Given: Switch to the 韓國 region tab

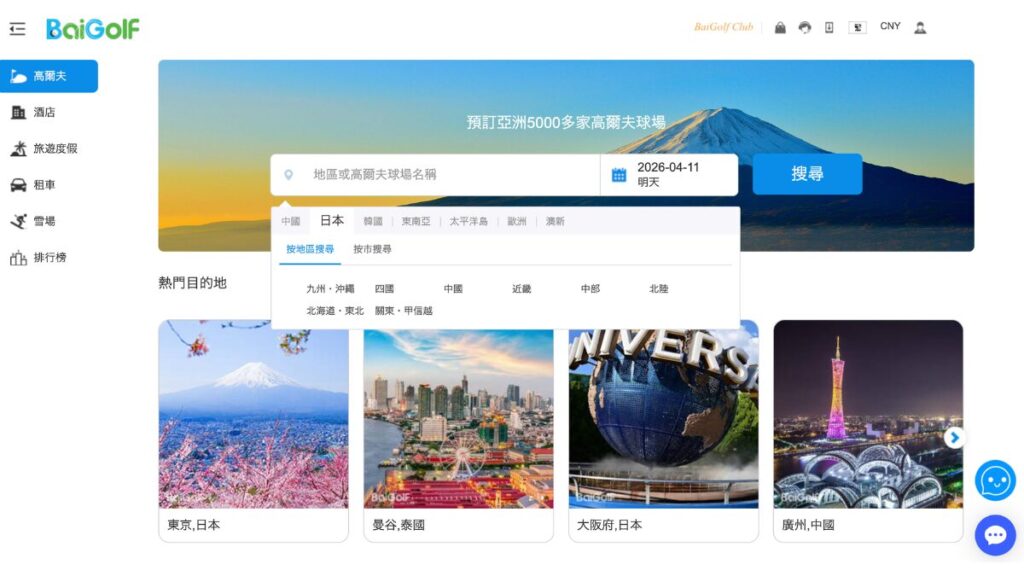Looking at the screenshot, I should click(x=373, y=221).
